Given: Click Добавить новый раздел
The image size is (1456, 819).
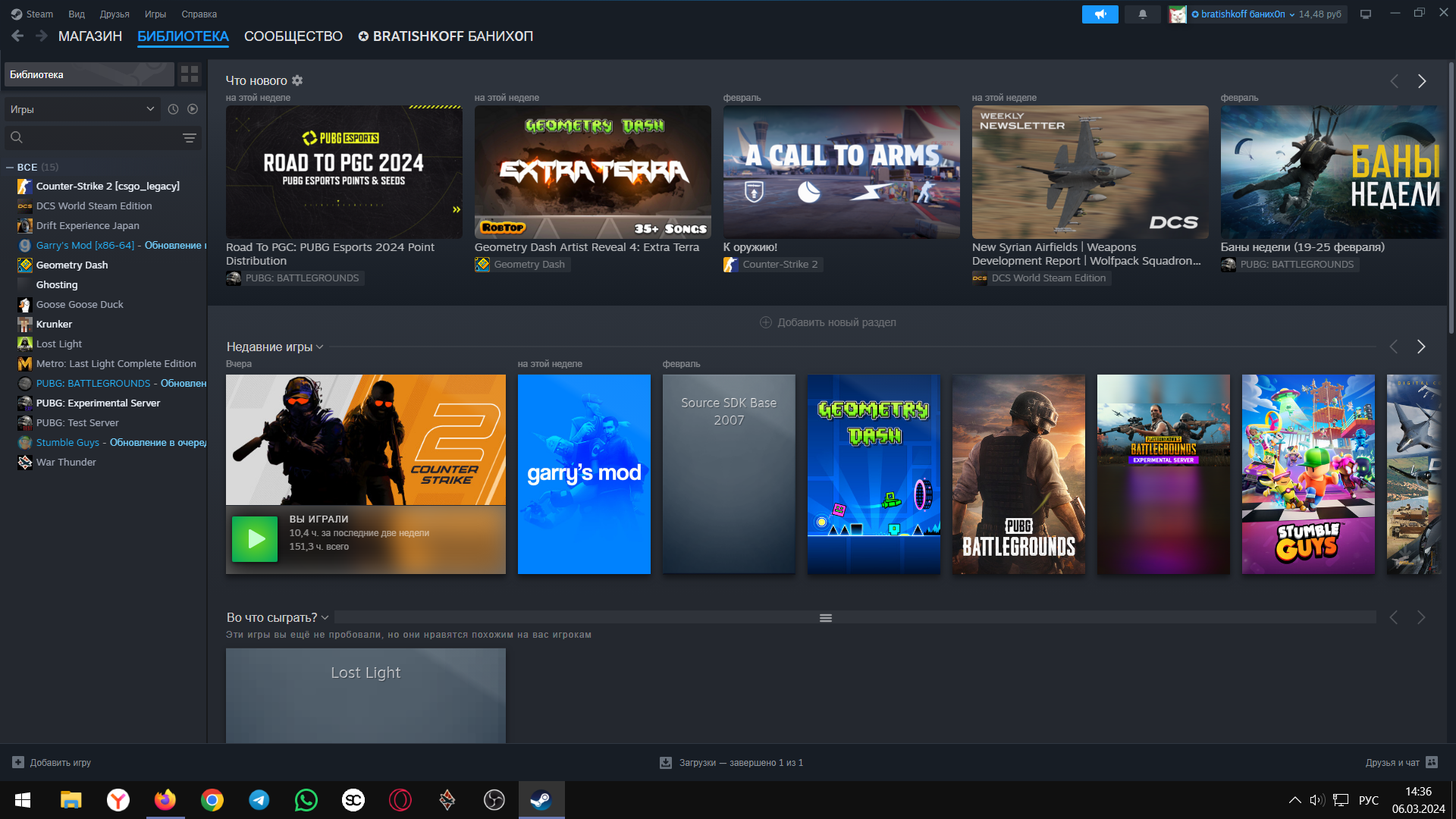Looking at the screenshot, I should tap(828, 322).
